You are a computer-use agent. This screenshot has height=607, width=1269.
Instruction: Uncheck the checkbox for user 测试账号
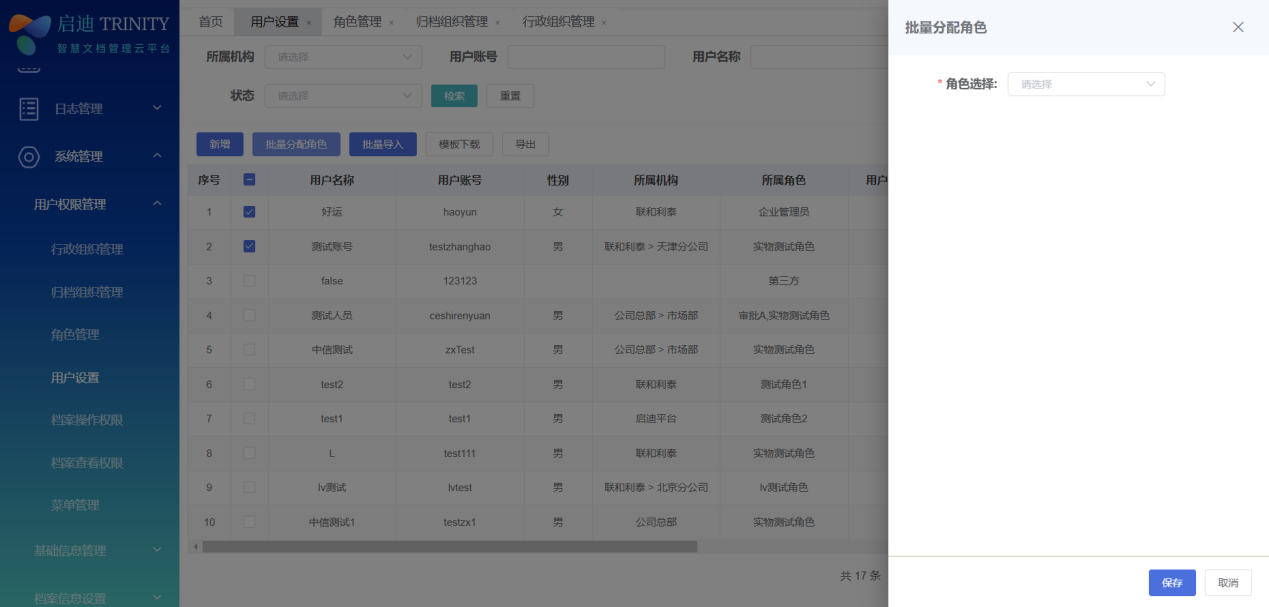249,246
